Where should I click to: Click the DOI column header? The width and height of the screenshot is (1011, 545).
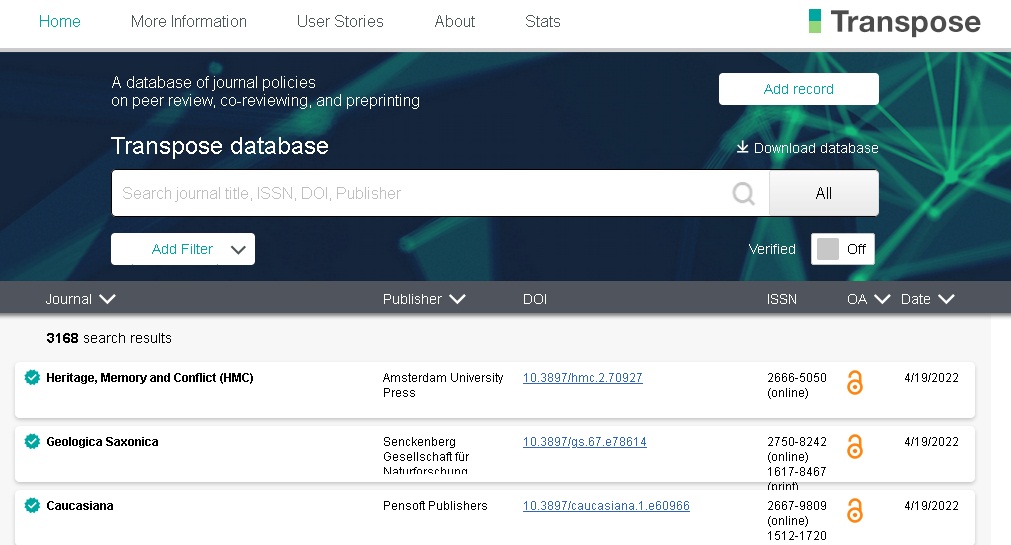click(x=535, y=299)
